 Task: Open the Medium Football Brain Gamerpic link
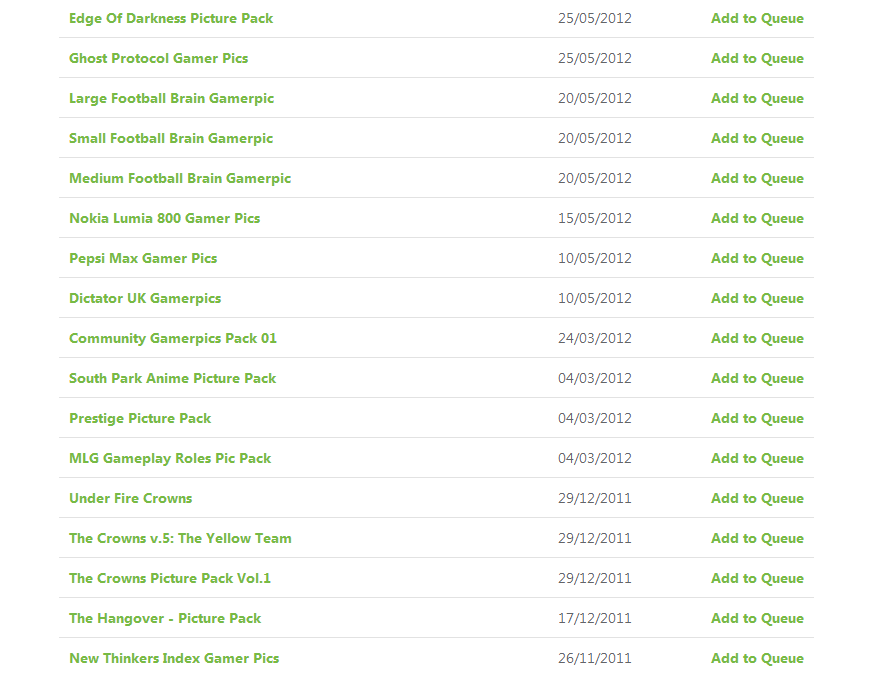coord(180,178)
